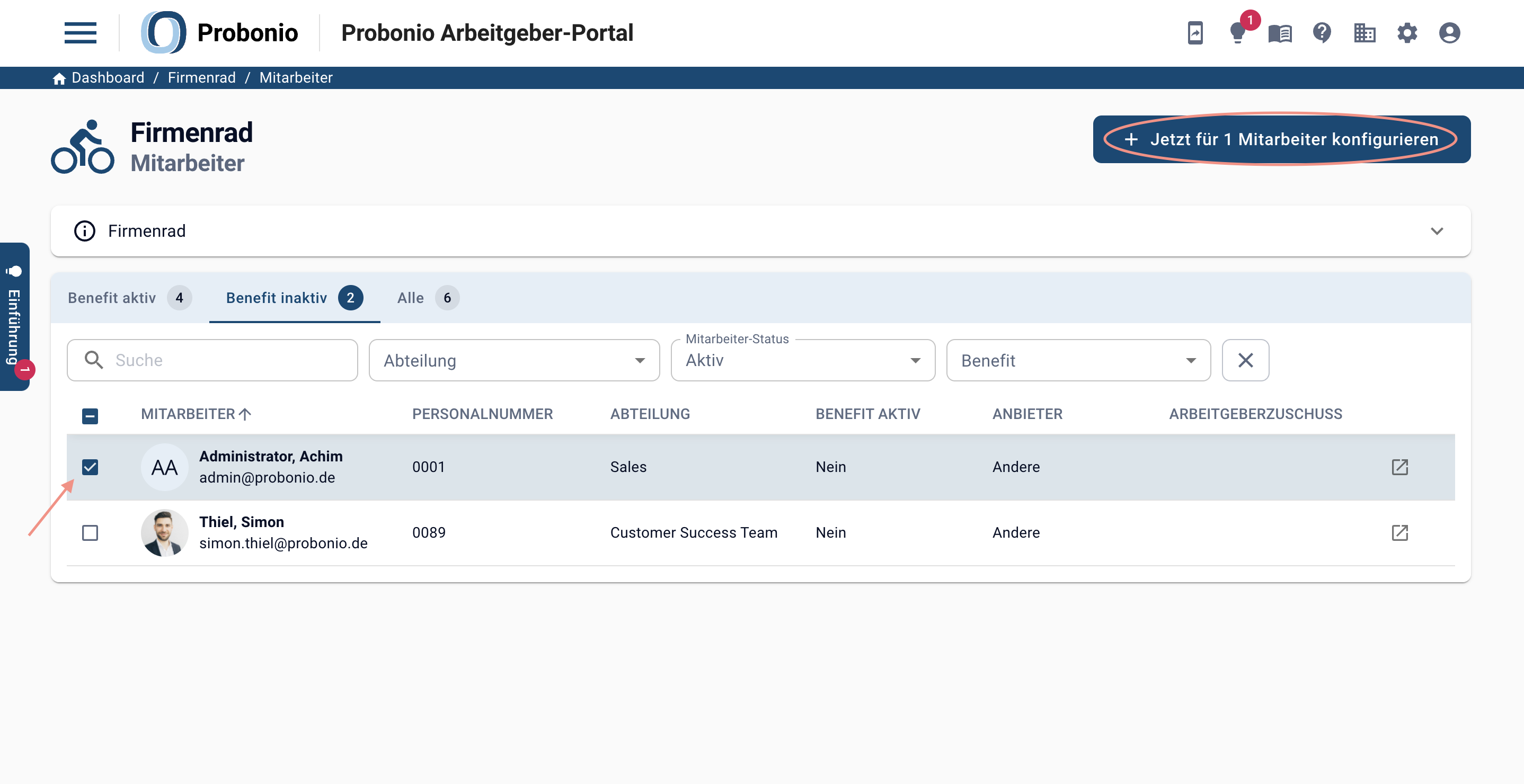Click the Firmenrad bicycle icon
This screenshot has width=1524, height=784.
point(82,147)
